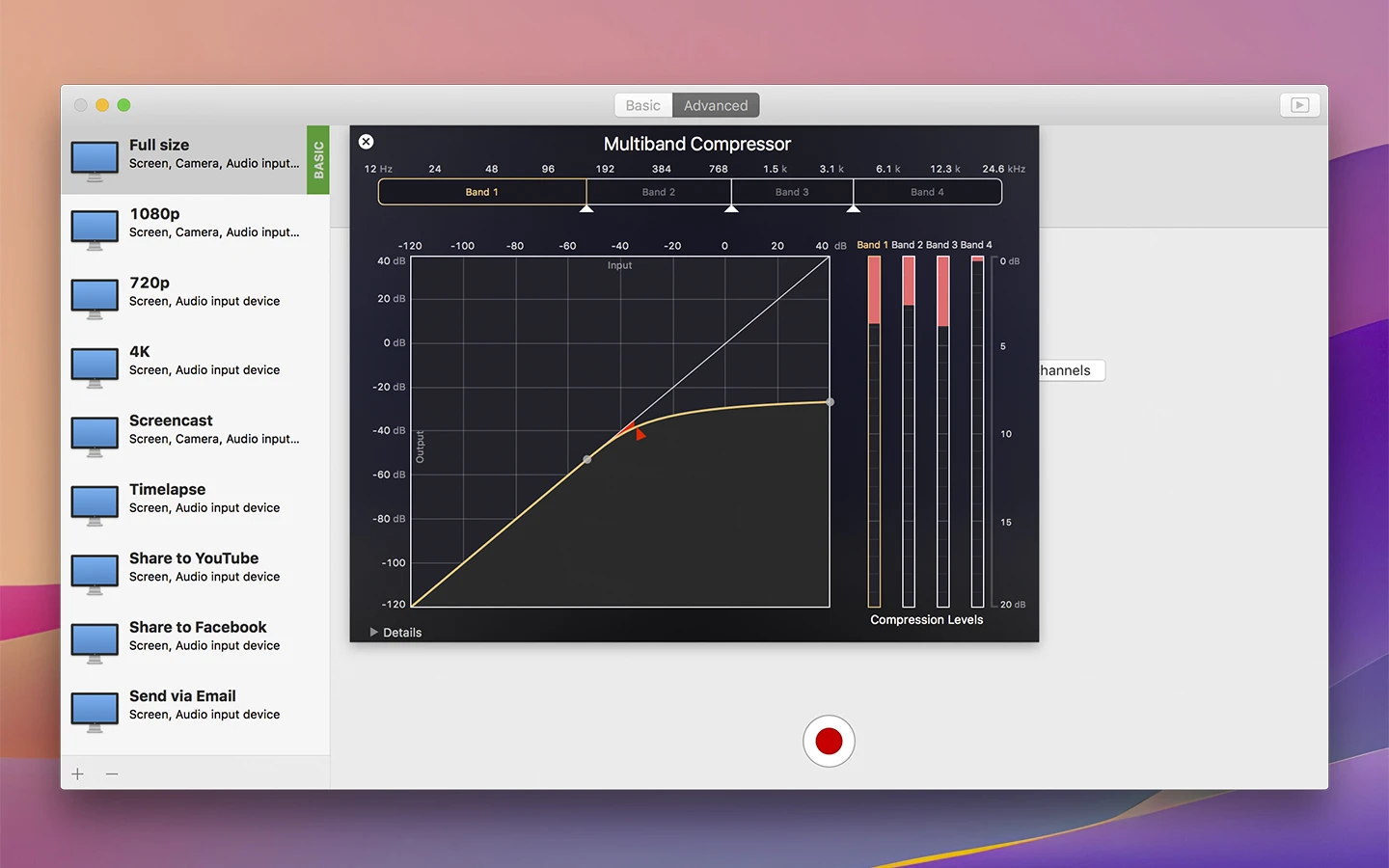The image size is (1389, 868).
Task: Click the minus icon to remove preset
Action: 112,773
